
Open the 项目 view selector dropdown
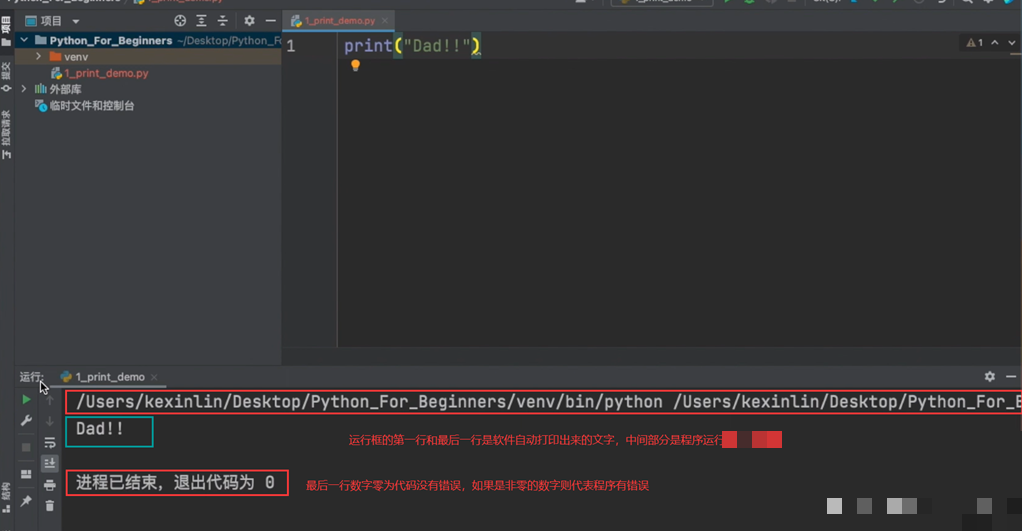[x=51, y=21]
